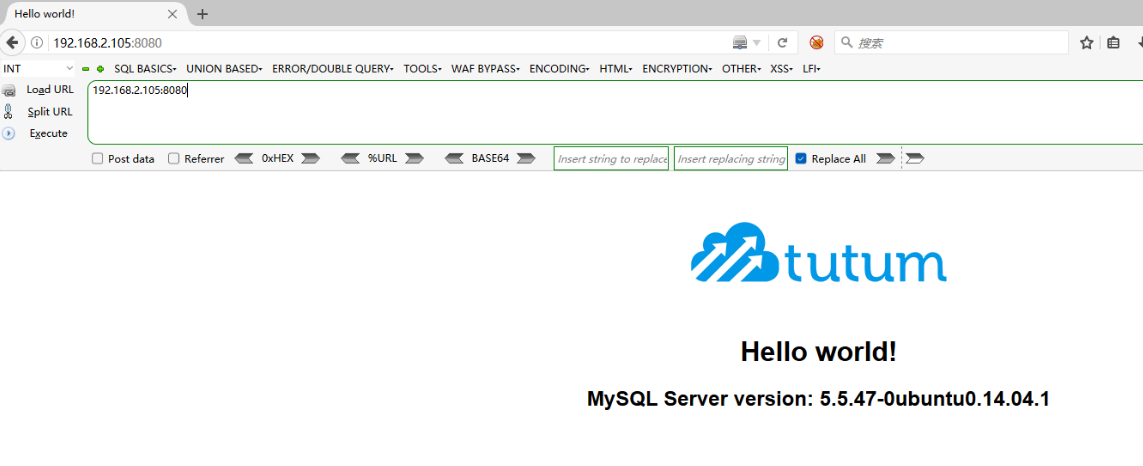Open the OTHER menu
Viewport: 1143px width, 466px height.
(741, 69)
